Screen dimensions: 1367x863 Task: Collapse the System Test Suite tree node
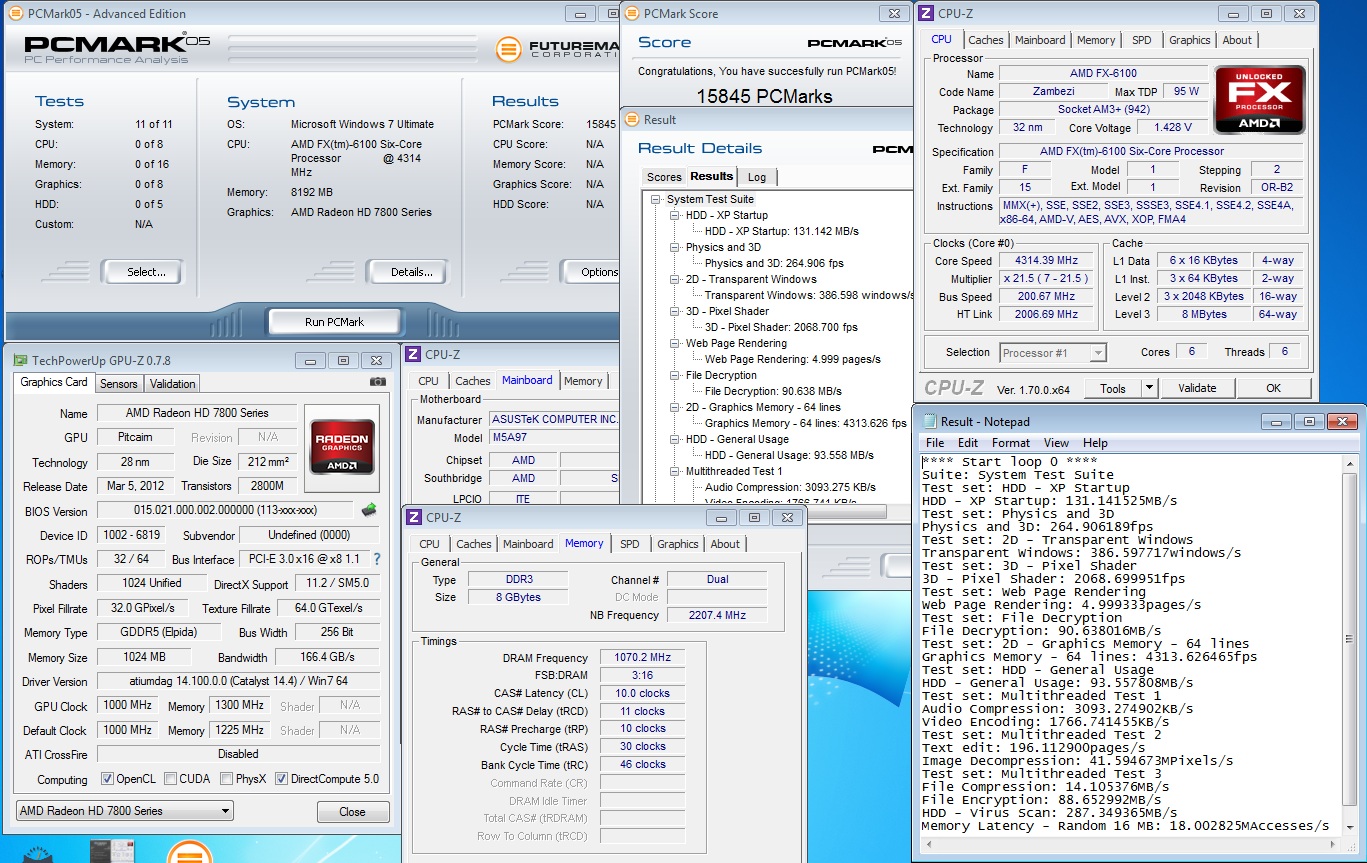tap(657, 199)
